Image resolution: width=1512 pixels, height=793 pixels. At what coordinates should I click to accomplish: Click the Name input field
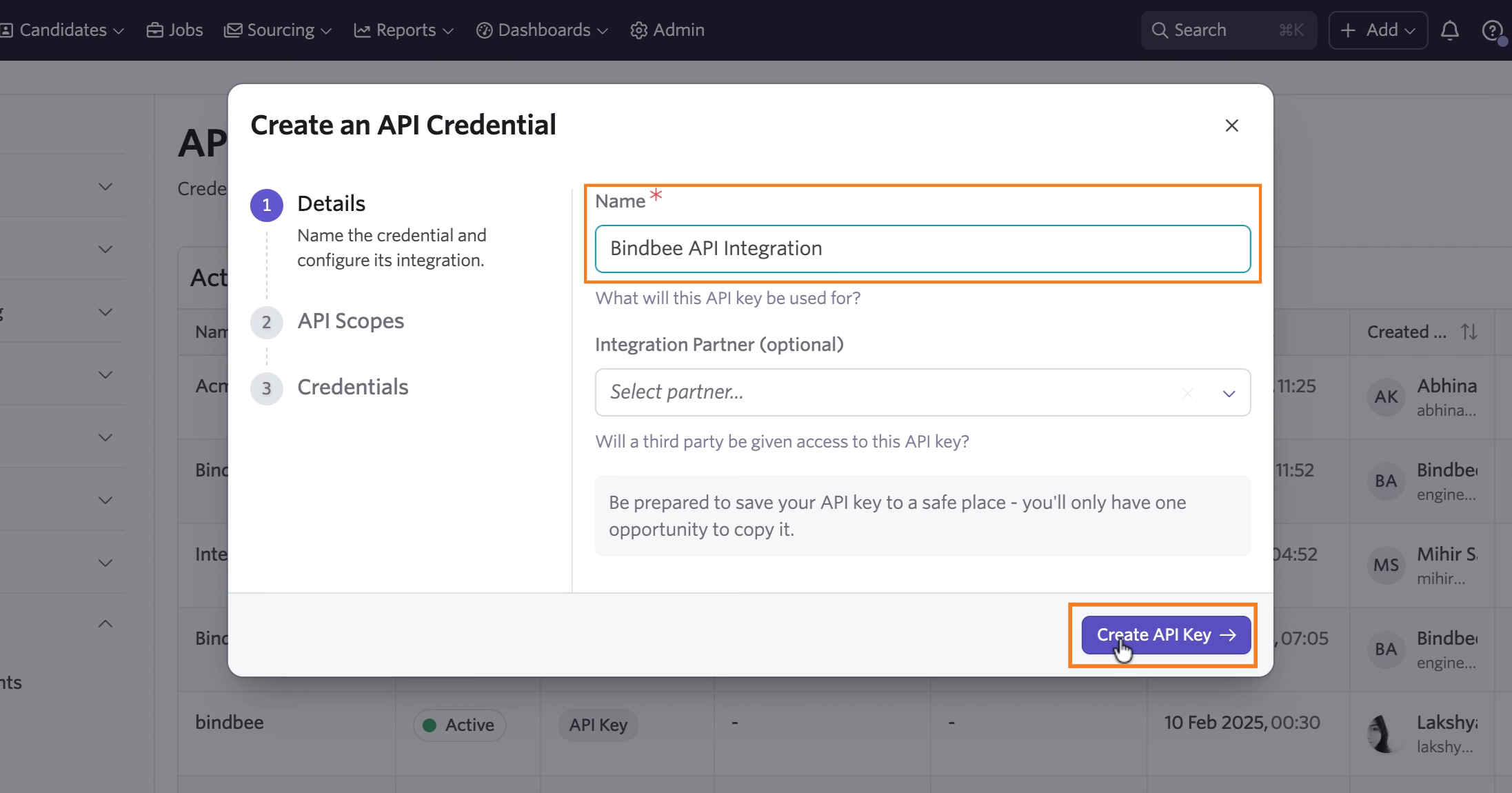pos(923,248)
